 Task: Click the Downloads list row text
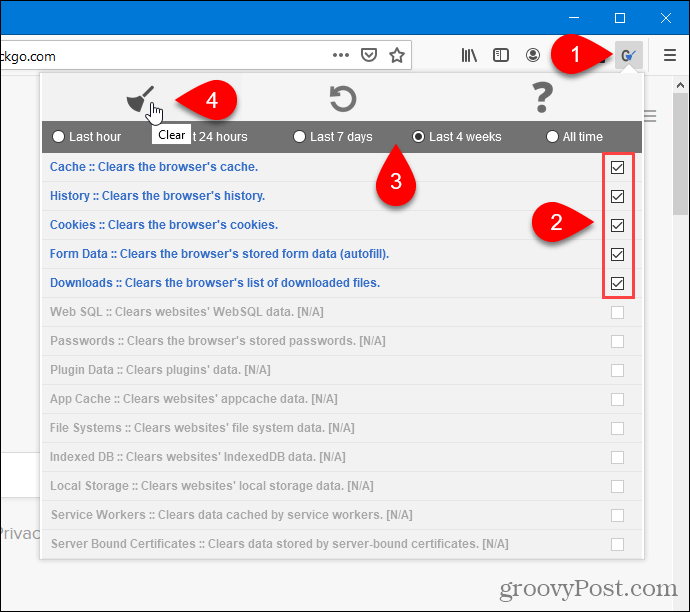click(215, 283)
